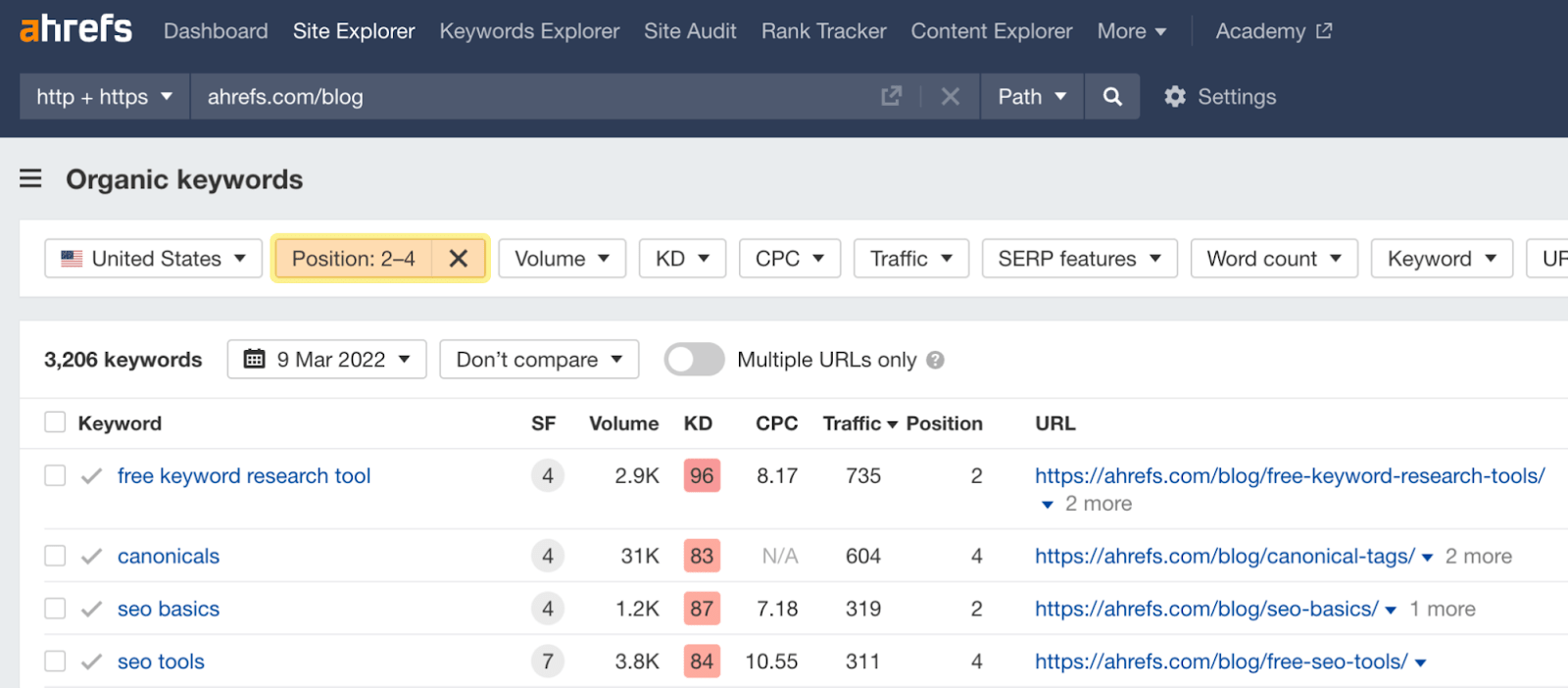Click the calendar icon for 9 Mar 2022
The width and height of the screenshot is (1568, 688).
pos(255,360)
